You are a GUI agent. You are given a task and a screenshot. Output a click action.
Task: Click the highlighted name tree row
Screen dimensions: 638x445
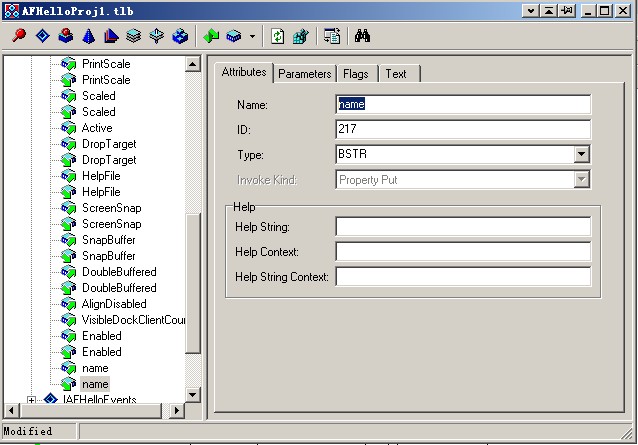(x=95, y=384)
